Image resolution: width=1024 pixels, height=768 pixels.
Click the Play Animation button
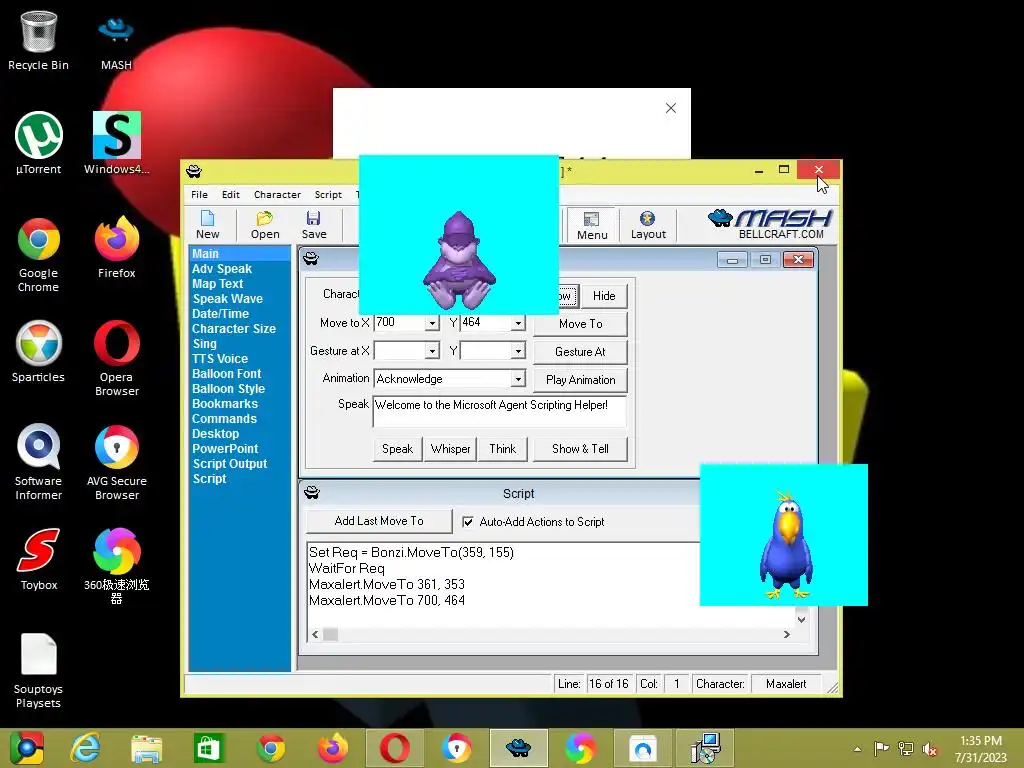[x=580, y=380]
